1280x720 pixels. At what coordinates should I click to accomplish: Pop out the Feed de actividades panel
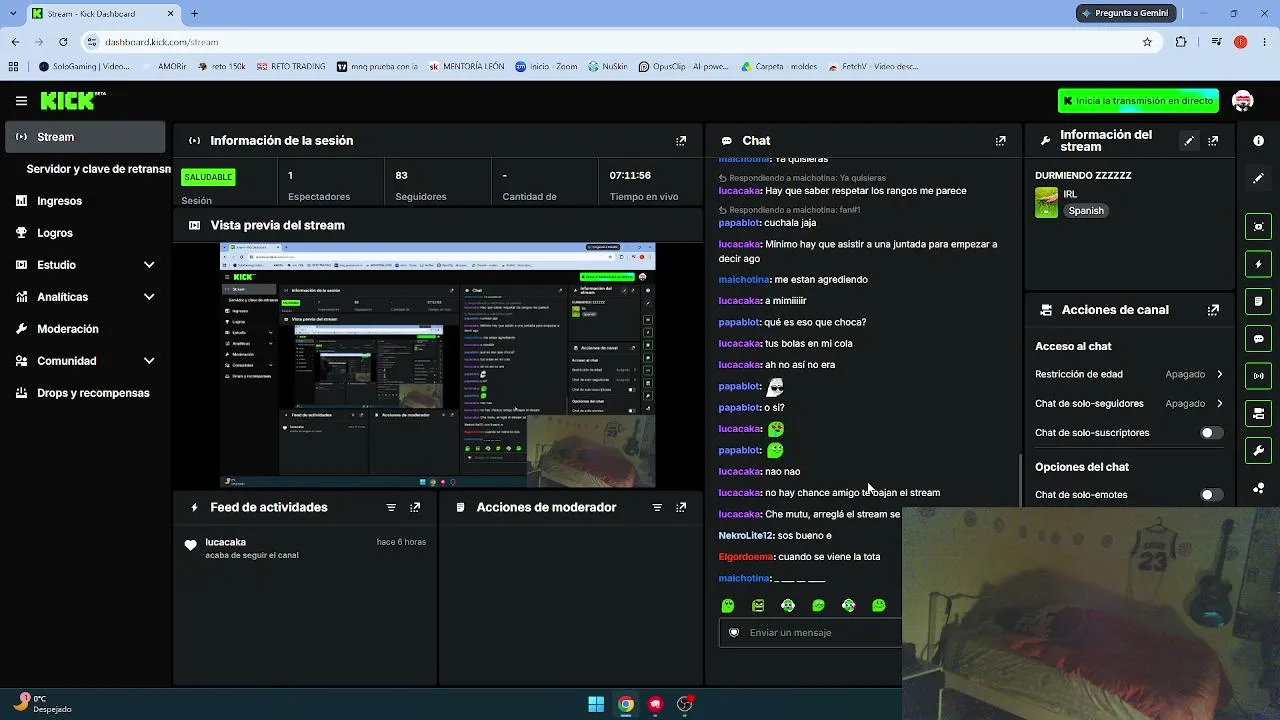[415, 508]
